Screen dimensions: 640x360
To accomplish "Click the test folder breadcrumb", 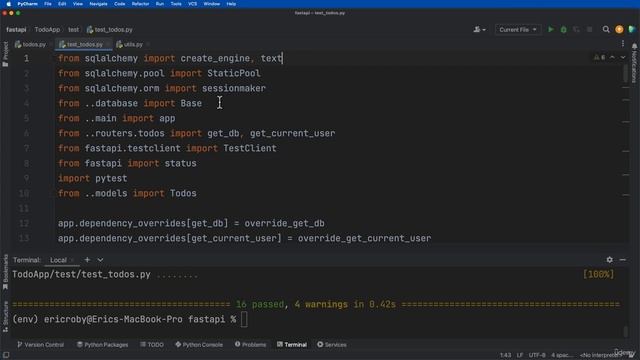I will 73,29.
